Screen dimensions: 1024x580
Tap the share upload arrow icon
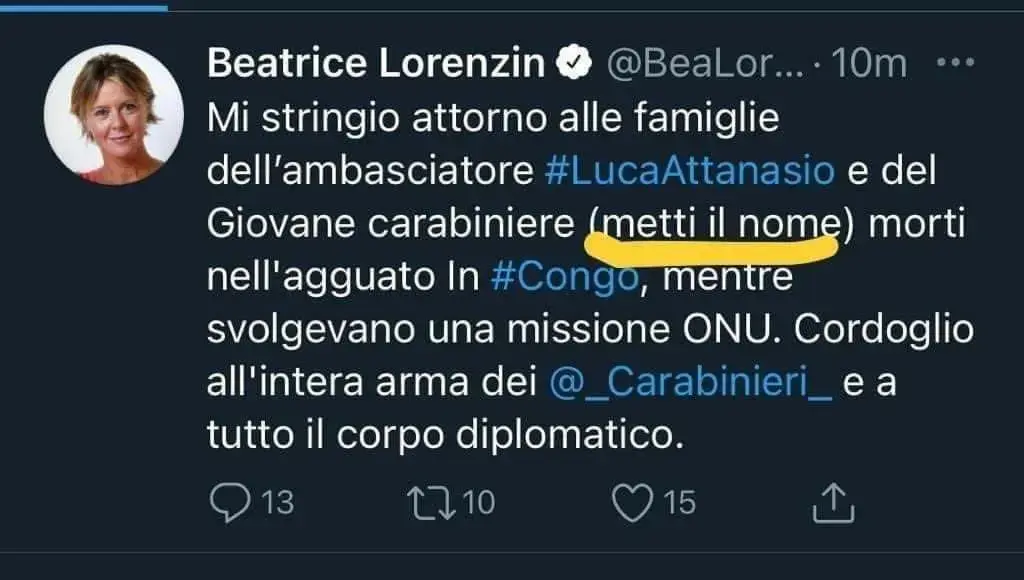point(831,501)
